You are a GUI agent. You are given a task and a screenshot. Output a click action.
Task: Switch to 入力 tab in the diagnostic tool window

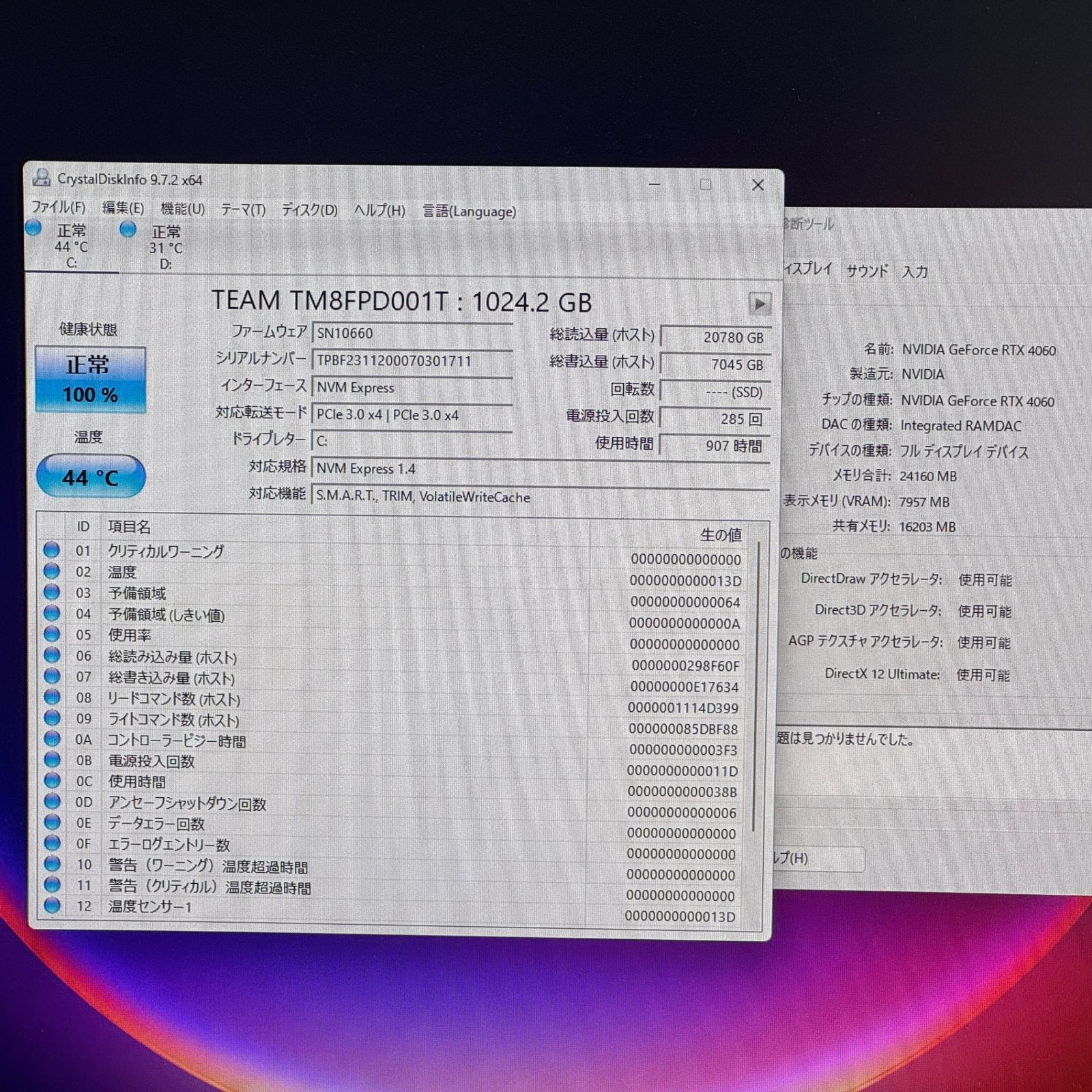point(915,272)
